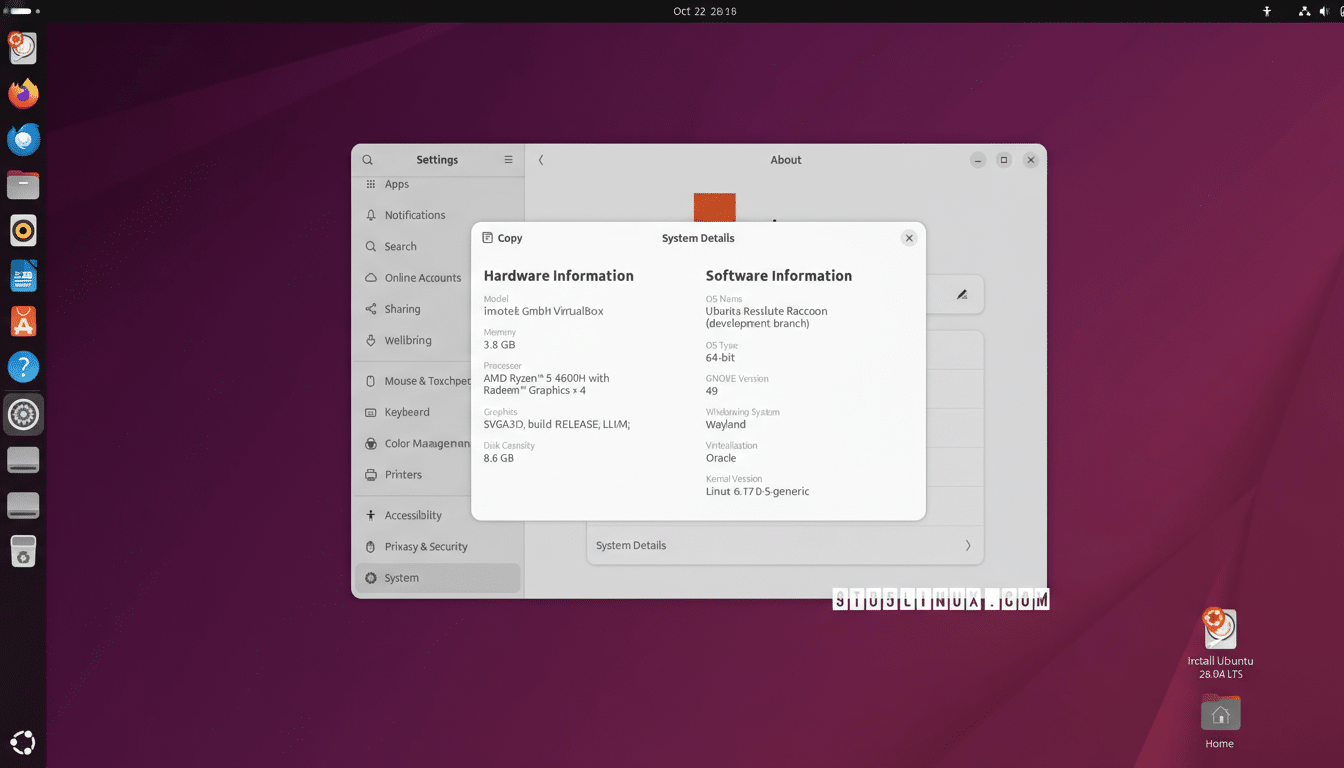The height and width of the screenshot is (768, 1344).
Task: Open the Home folder on the desktop
Action: (1219, 714)
